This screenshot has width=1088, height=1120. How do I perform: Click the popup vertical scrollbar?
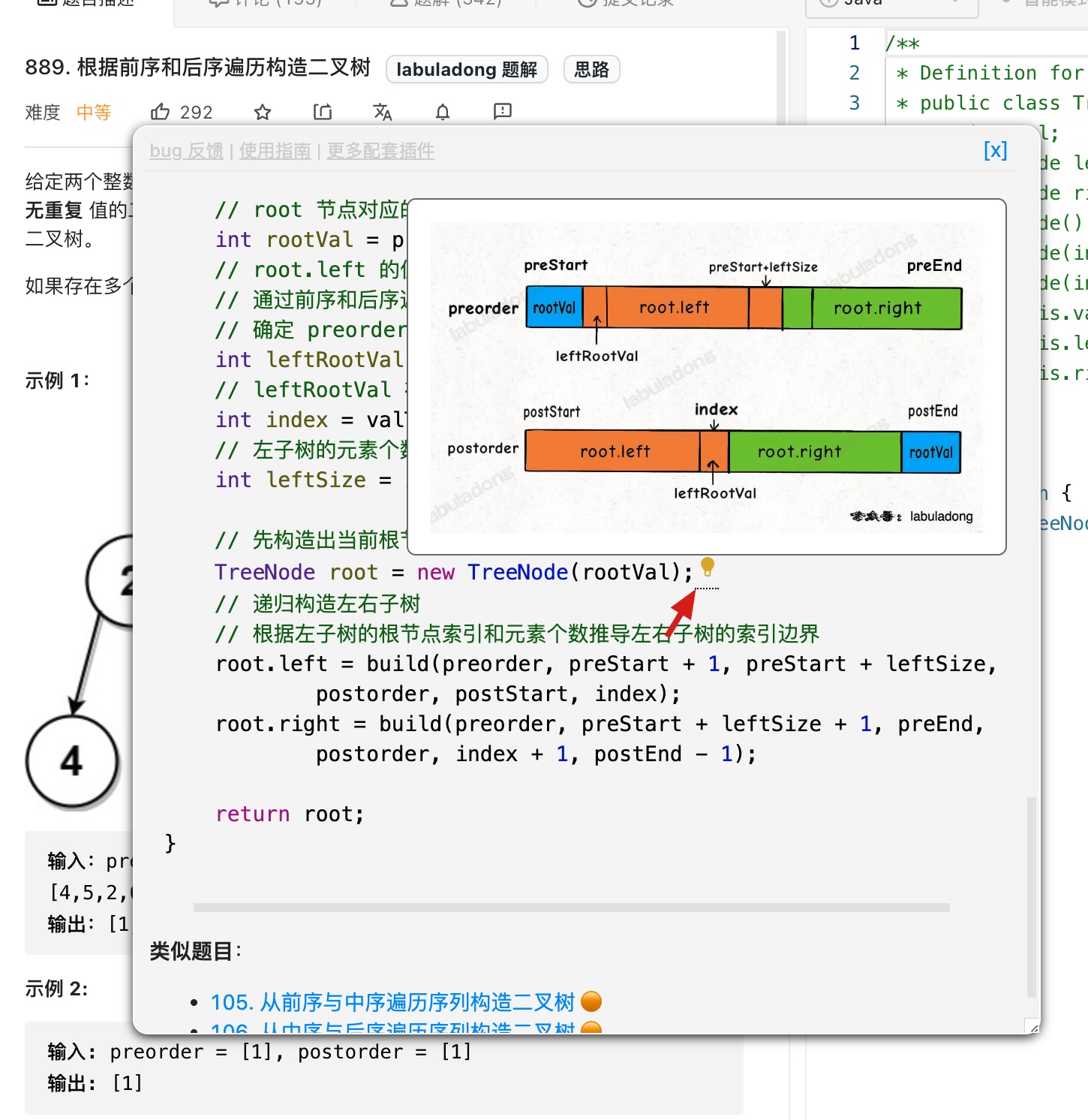[1032, 897]
